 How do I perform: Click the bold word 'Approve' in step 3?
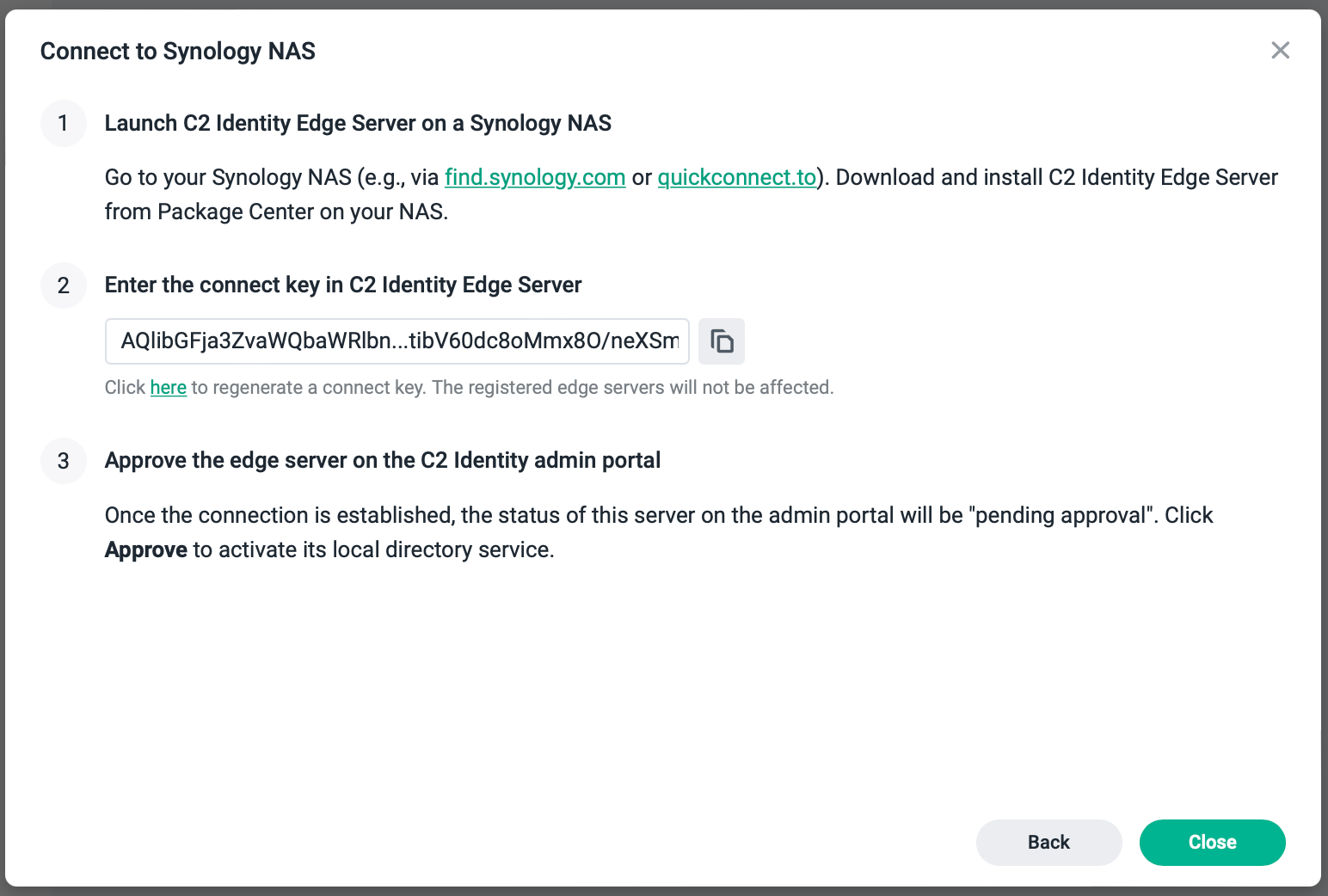146,549
